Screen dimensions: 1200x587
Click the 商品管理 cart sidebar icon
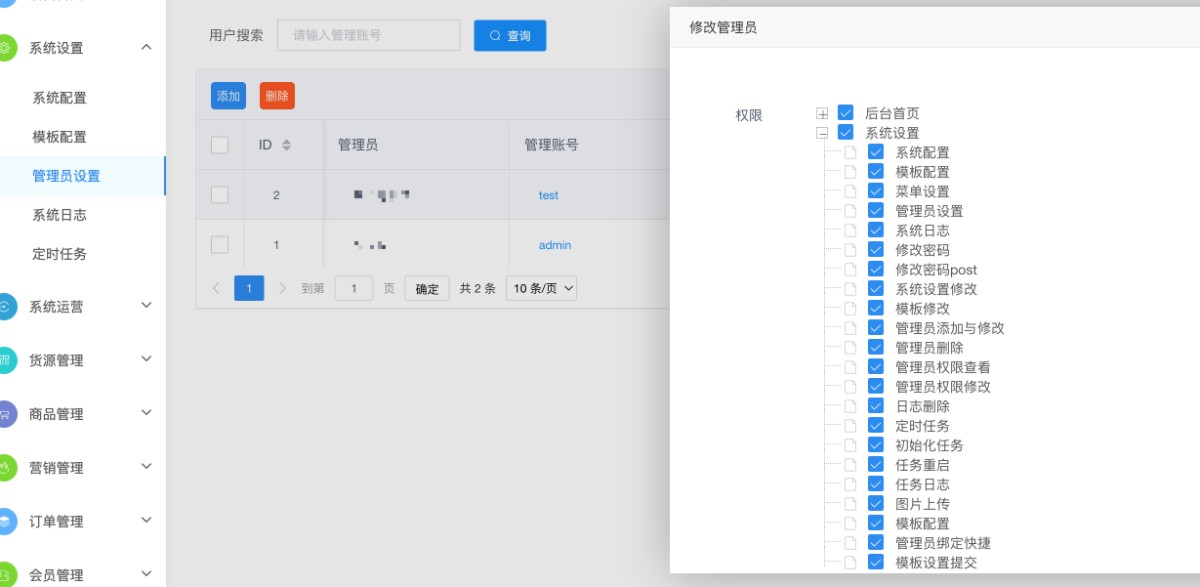pyautogui.click(x=5, y=414)
